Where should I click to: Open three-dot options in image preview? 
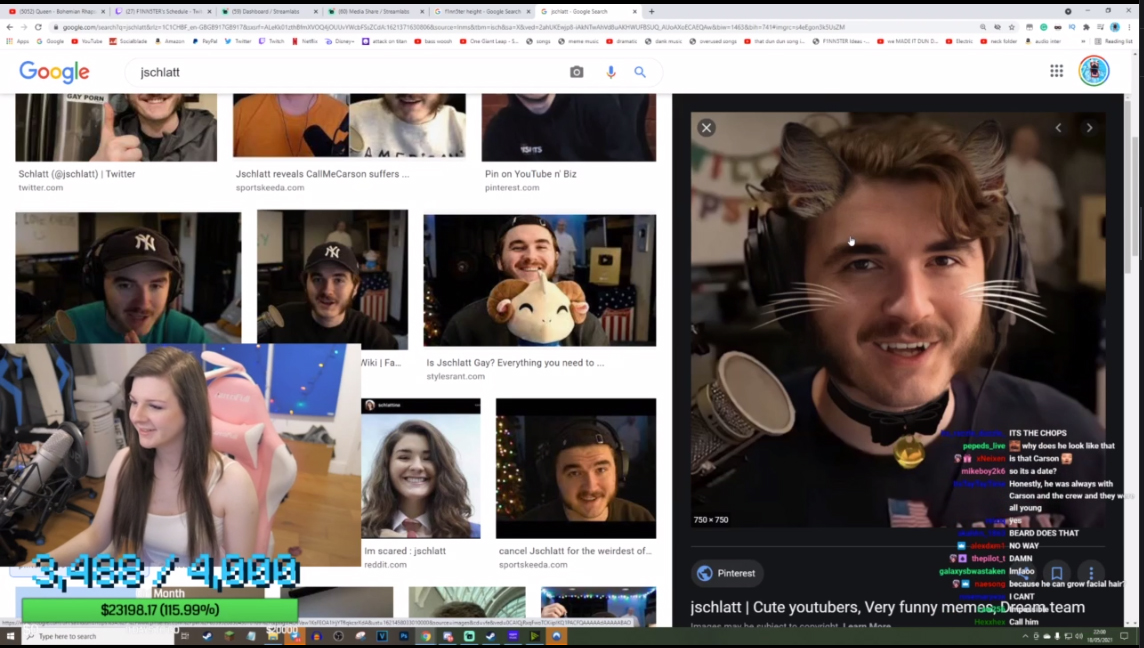tap(1091, 573)
